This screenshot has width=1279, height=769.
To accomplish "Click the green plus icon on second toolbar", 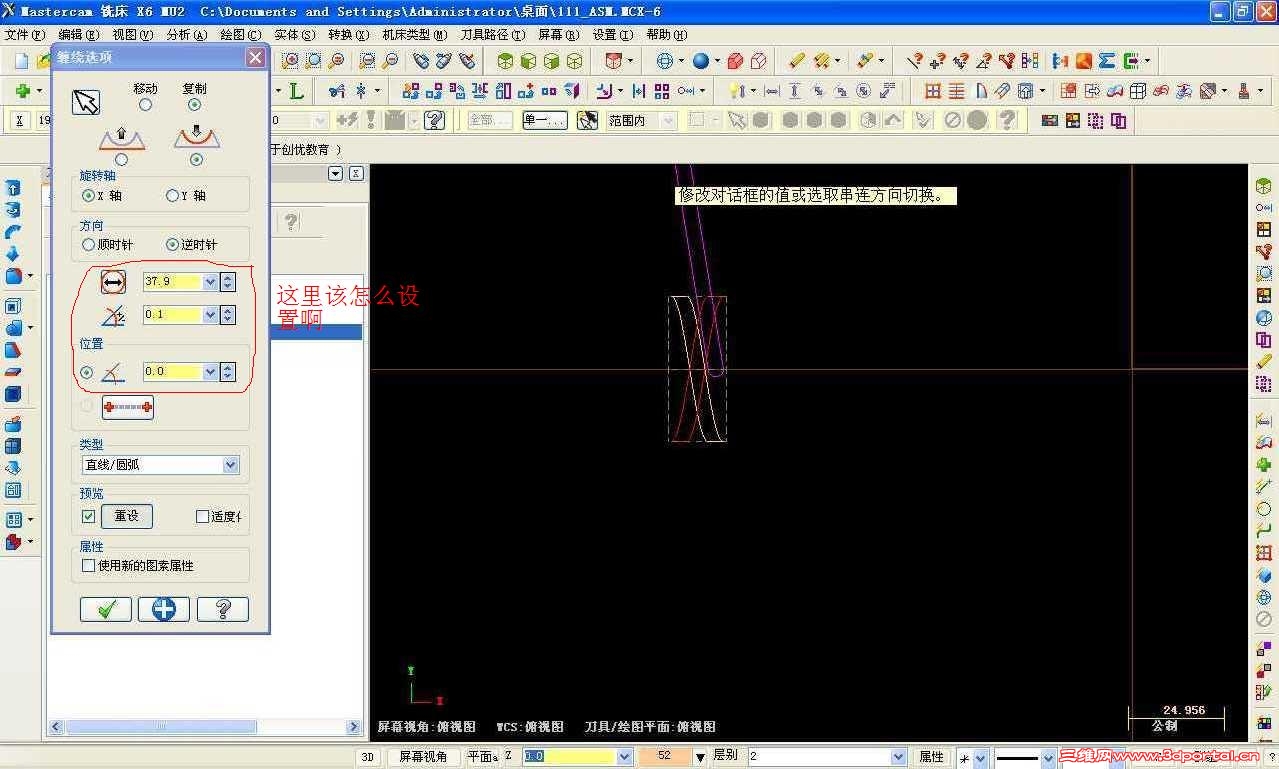I will [x=22, y=91].
